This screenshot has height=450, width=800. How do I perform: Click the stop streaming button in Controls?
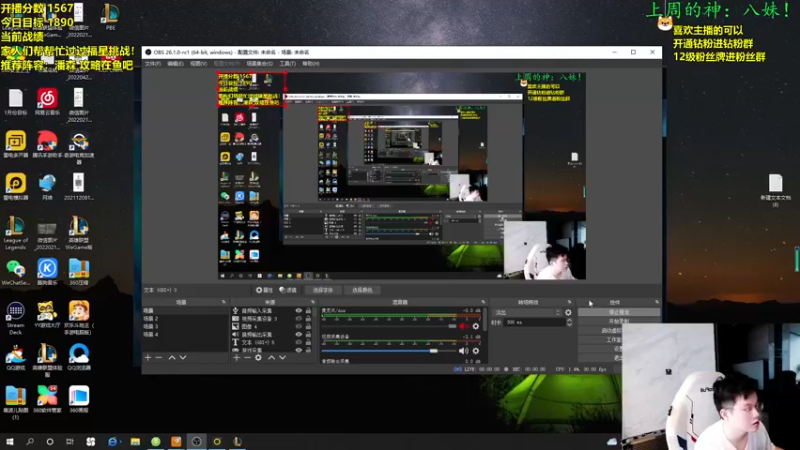(x=619, y=312)
